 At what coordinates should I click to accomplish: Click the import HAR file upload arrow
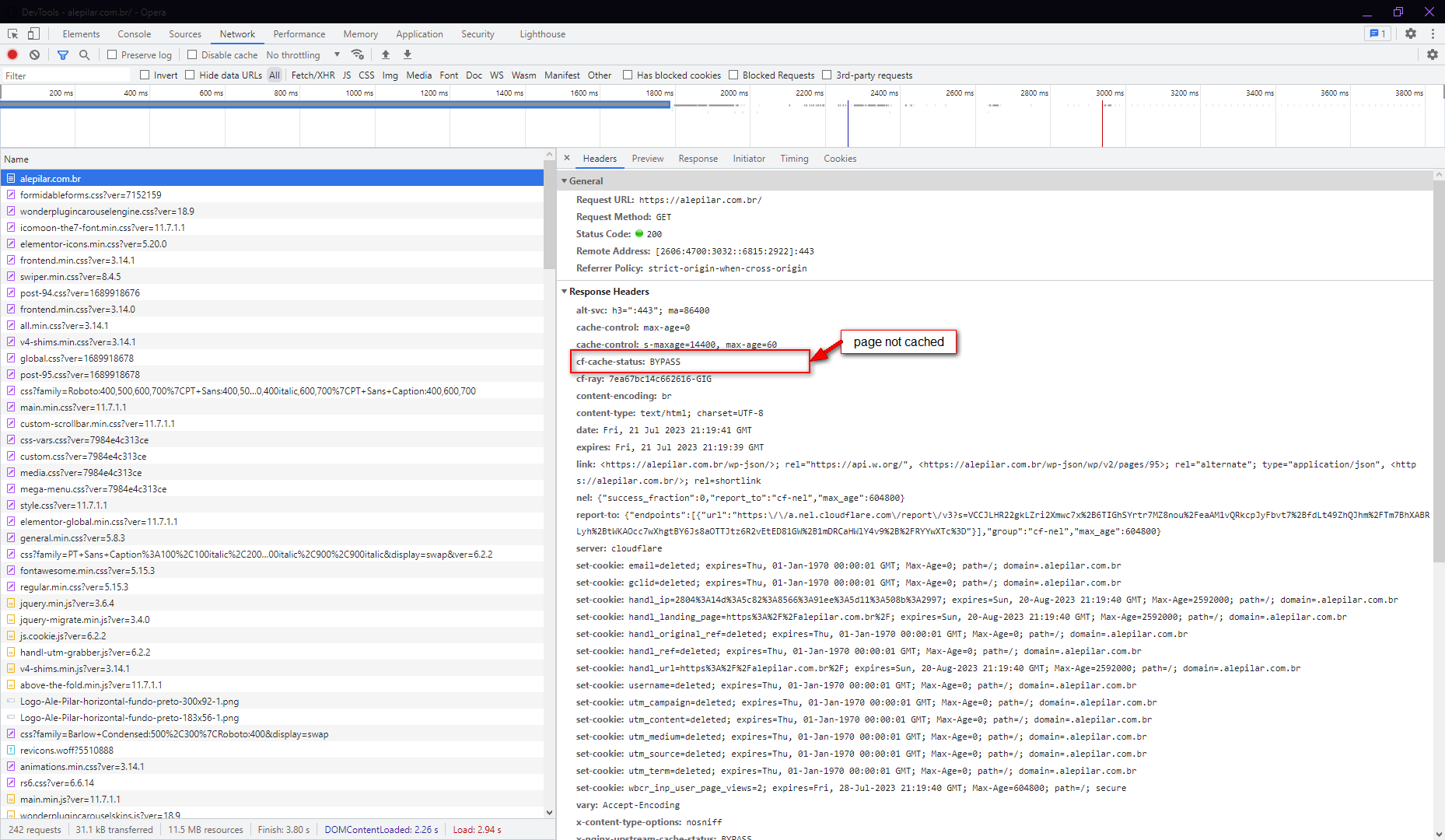385,54
